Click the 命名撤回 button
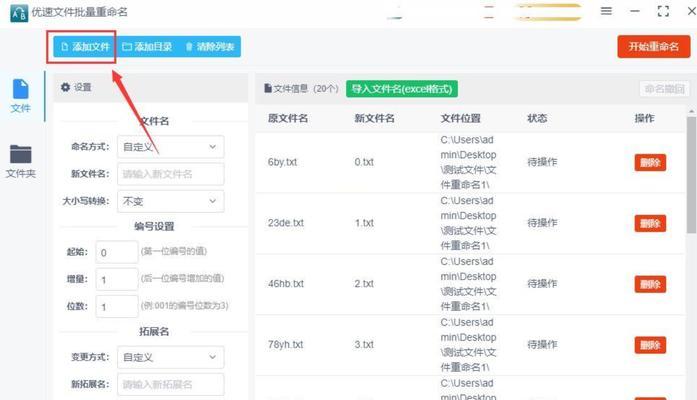 665,89
